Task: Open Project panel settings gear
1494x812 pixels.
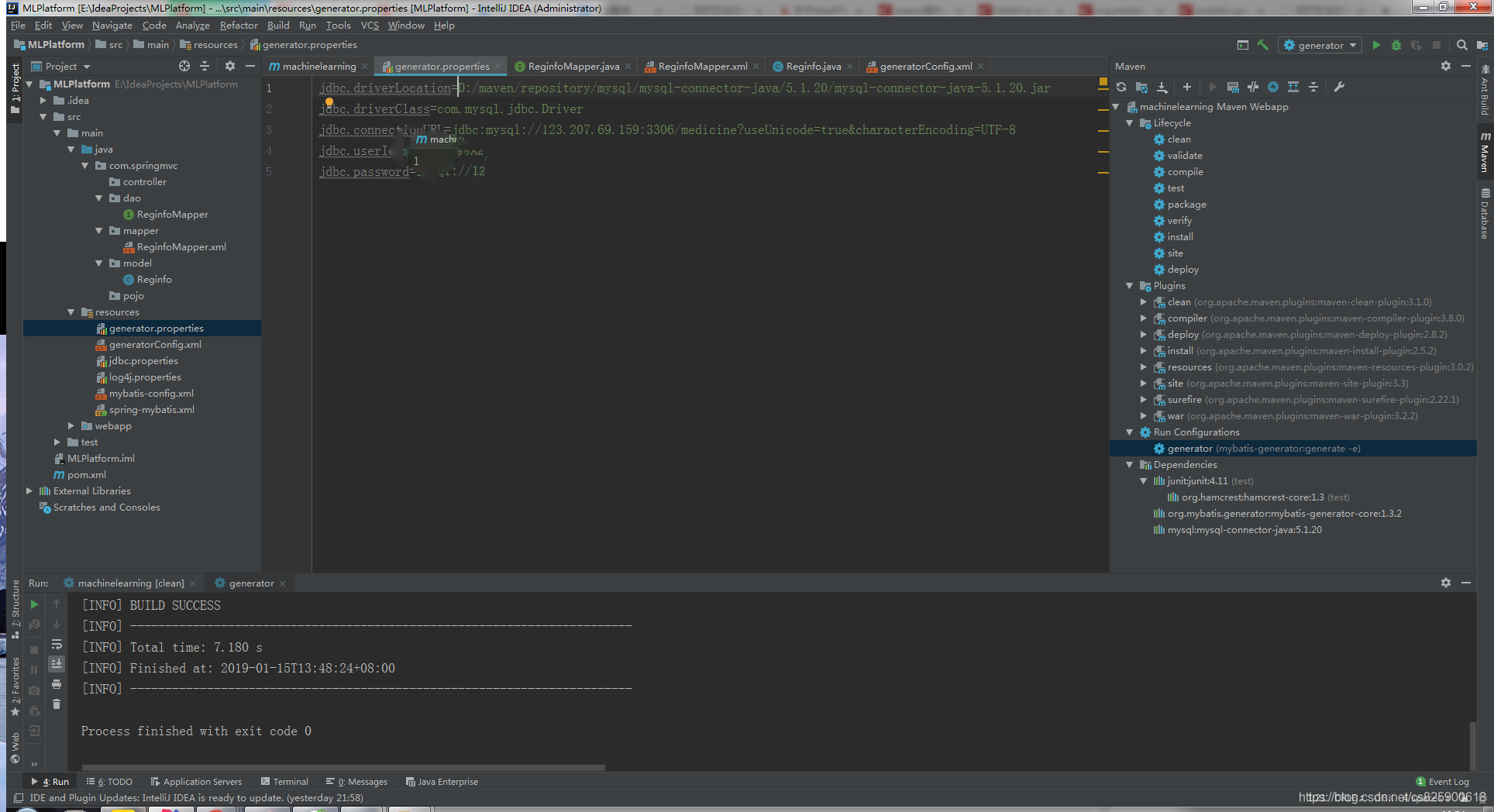Action: [x=230, y=66]
